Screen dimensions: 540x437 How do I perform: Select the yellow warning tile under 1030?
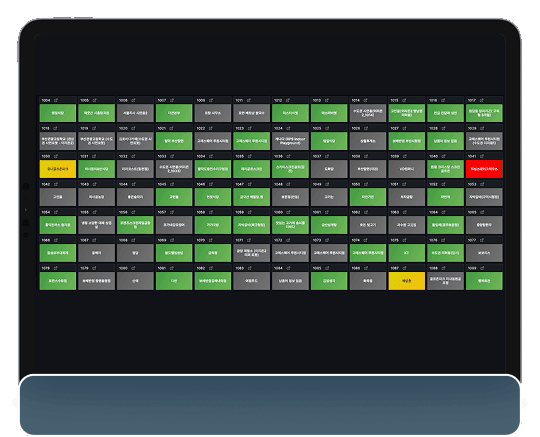pyautogui.click(x=58, y=169)
